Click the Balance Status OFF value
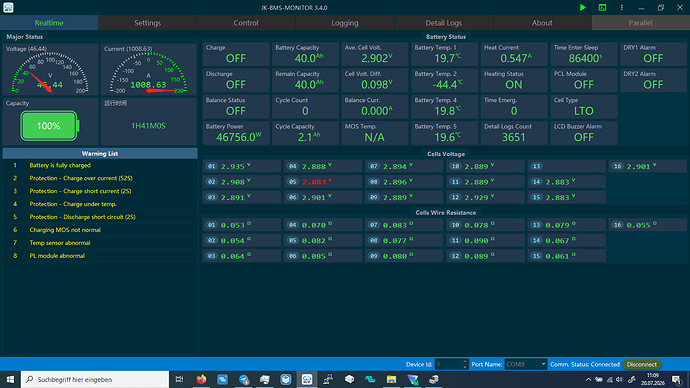Image resolution: width=690 pixels, height=388 pixels. [235, 111]
